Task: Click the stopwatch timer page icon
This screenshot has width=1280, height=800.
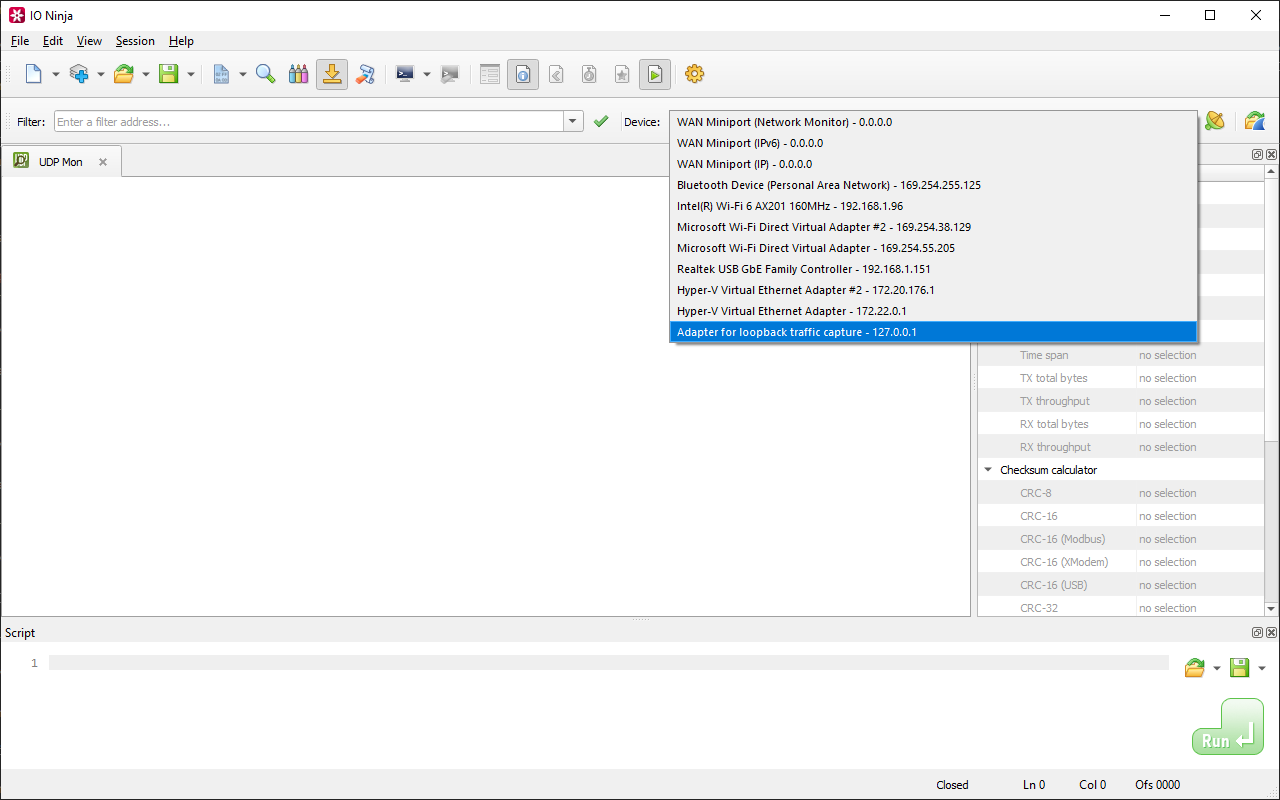Action: pos(589,74)
